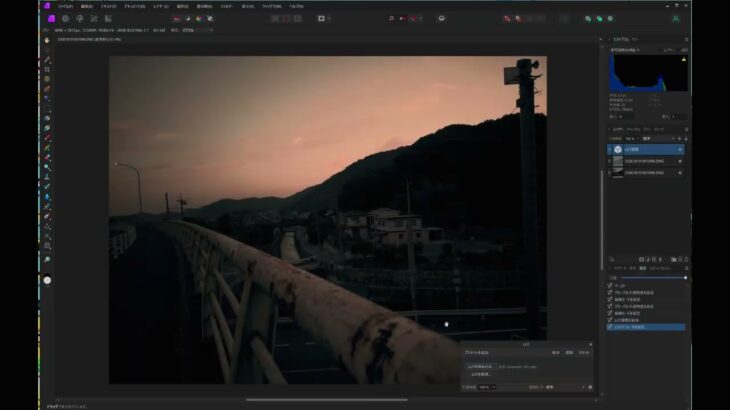Click the Load LUT button in LUT dialog
The height and width of the screenshot is (410, 730).
pos(480,367)
